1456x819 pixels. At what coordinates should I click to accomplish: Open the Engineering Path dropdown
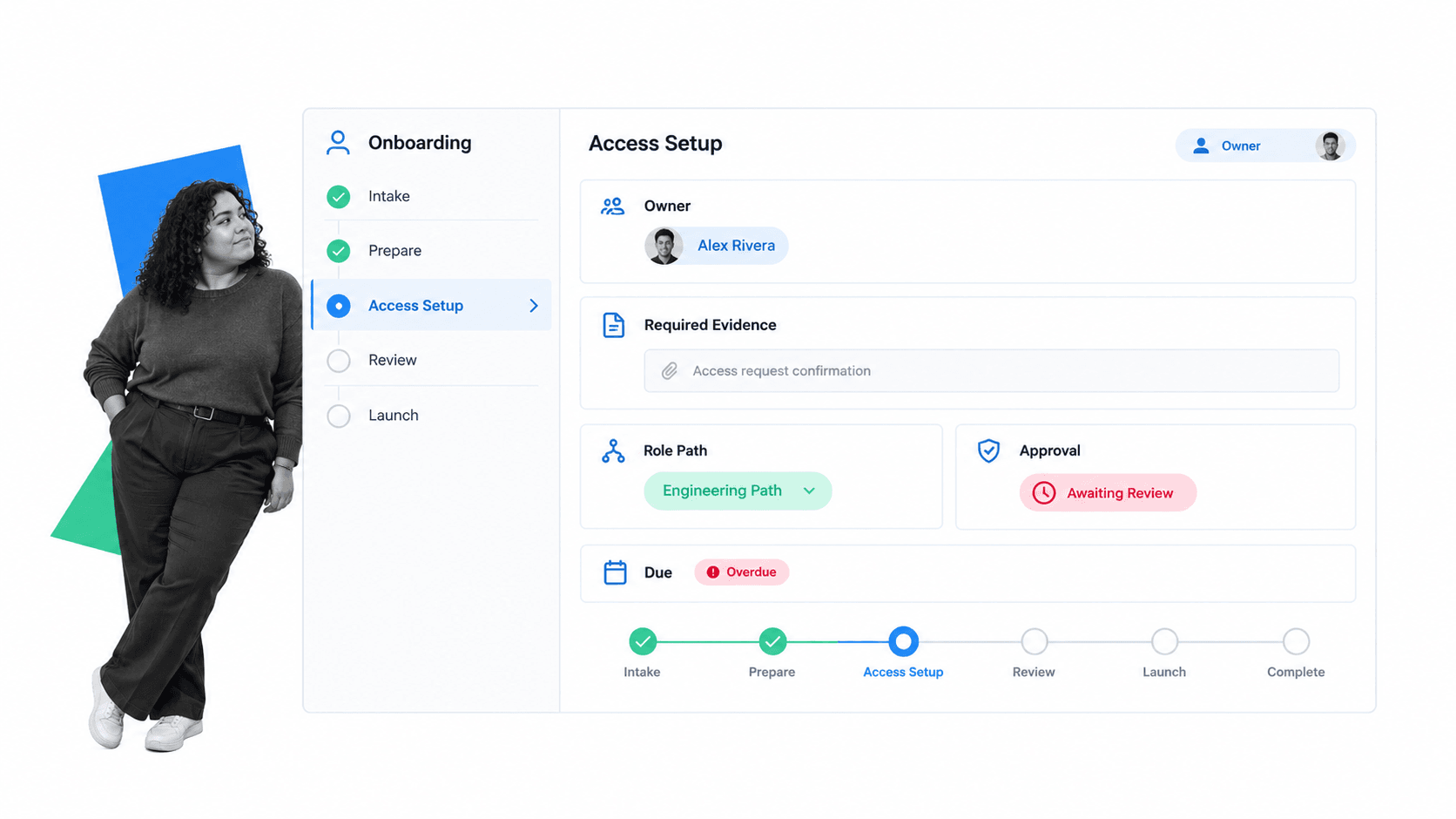tap(738, 491)
